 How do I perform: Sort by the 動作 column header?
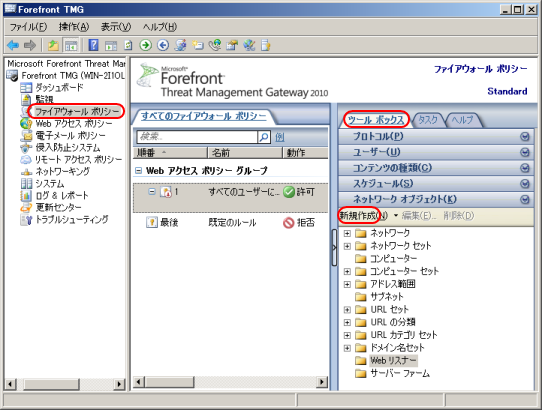[x=306, y=152]
